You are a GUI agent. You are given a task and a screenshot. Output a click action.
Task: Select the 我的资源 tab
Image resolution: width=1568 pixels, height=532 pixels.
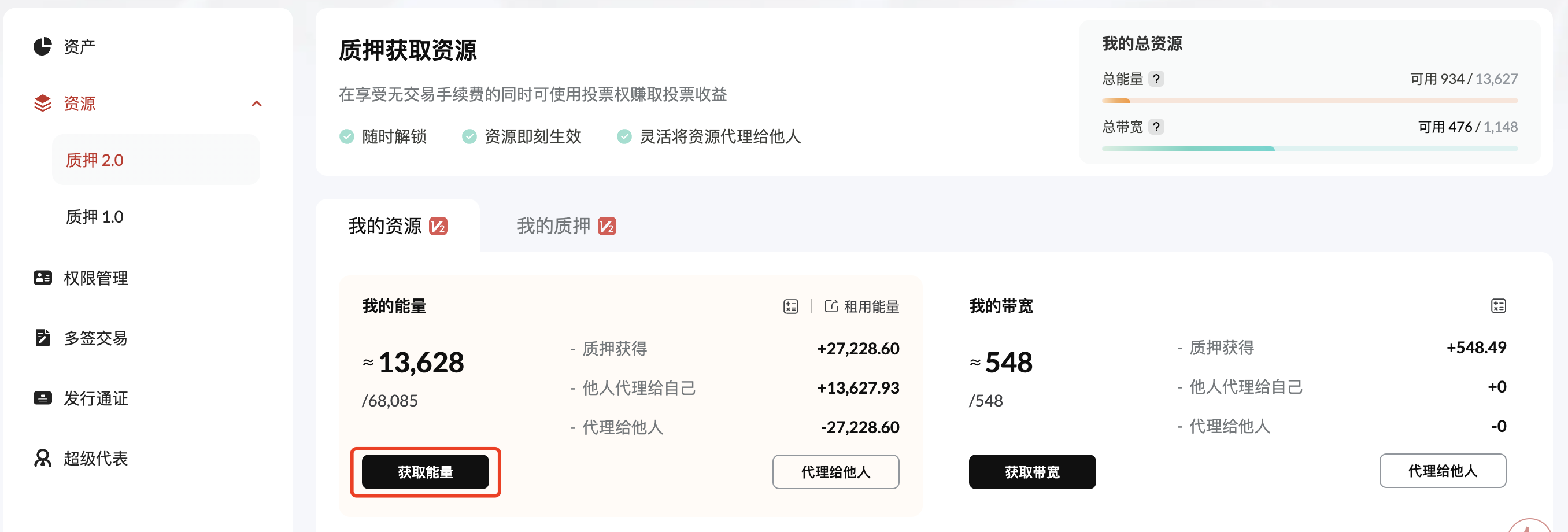pyautogui.click(x=397, y=226)
